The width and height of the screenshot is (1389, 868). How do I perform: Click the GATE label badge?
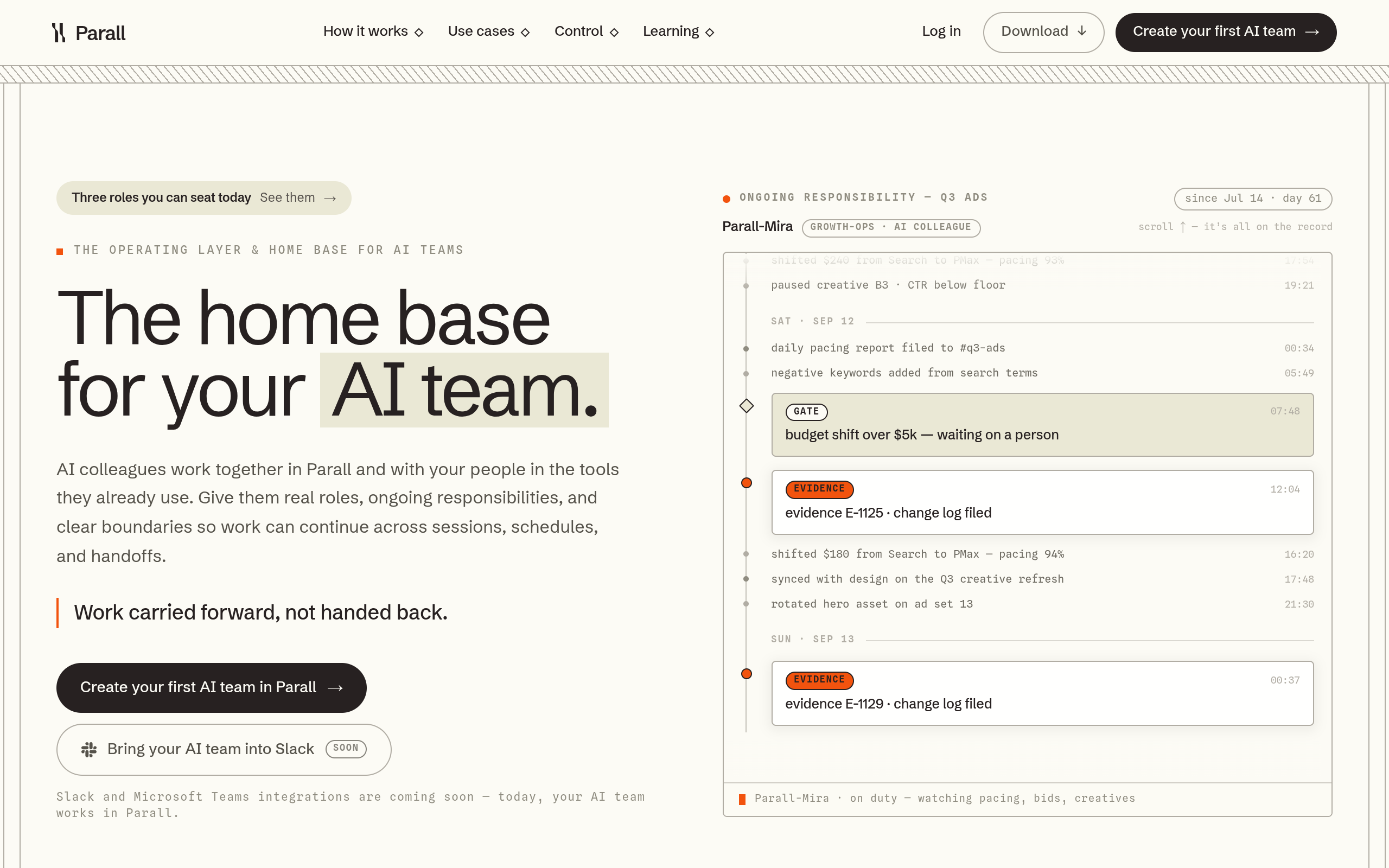[x=806, y=412]
